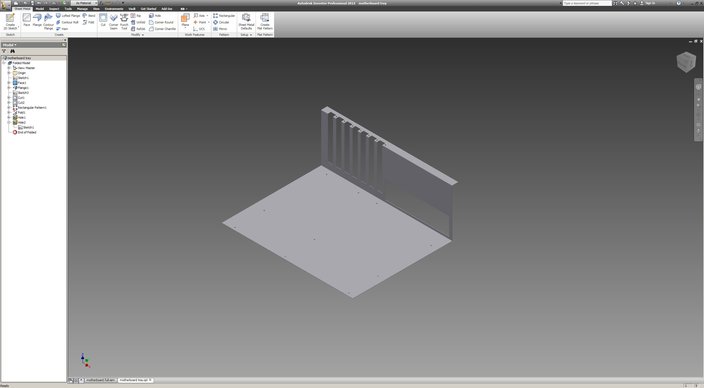
Task: Click Create Flat Pattern
Action: (265, 22)
